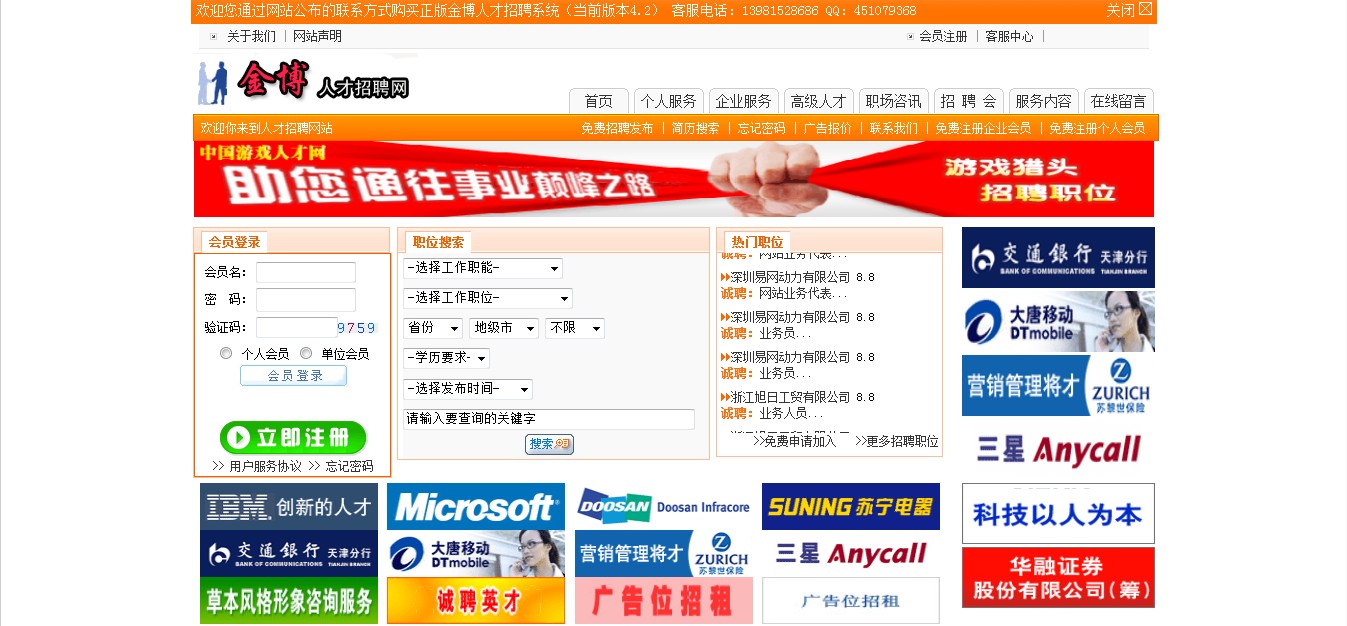Click the 更多招聘职位 link
Image resolution: width=1347 pixels, height=626 pixels.
902,441
